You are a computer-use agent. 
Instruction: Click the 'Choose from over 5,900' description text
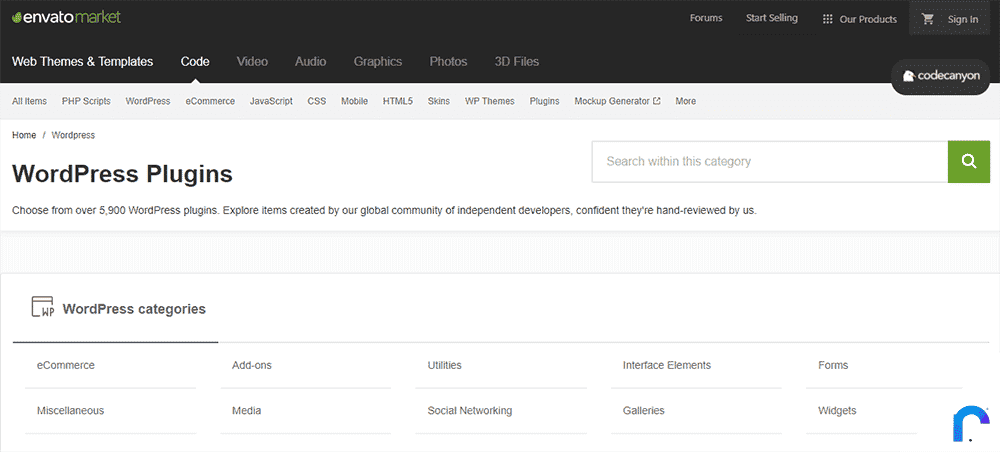(384, 210)
